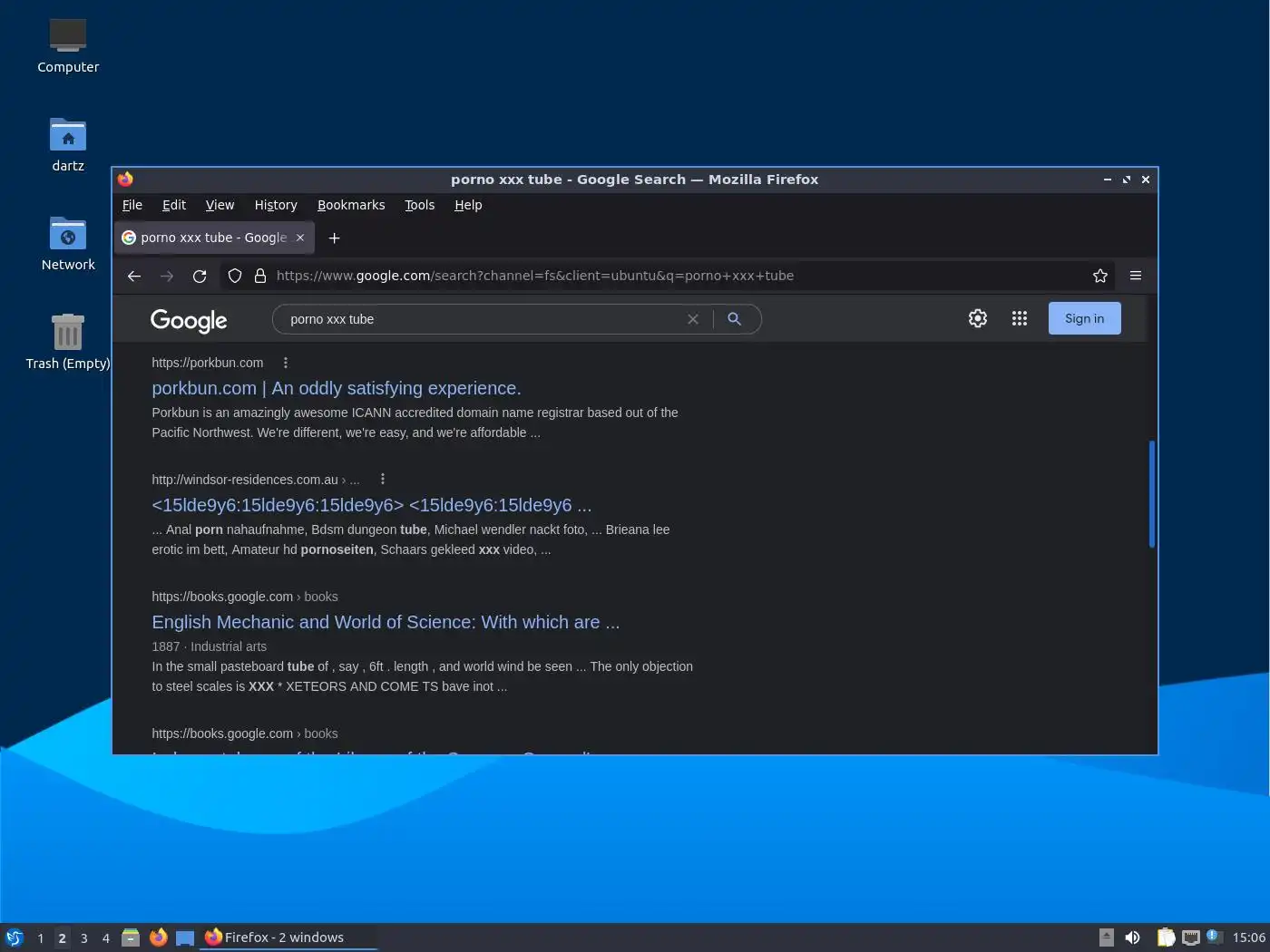This screenshot has width=1270, height=952.
Task: Click the Google logo
Action: (189, 320)
